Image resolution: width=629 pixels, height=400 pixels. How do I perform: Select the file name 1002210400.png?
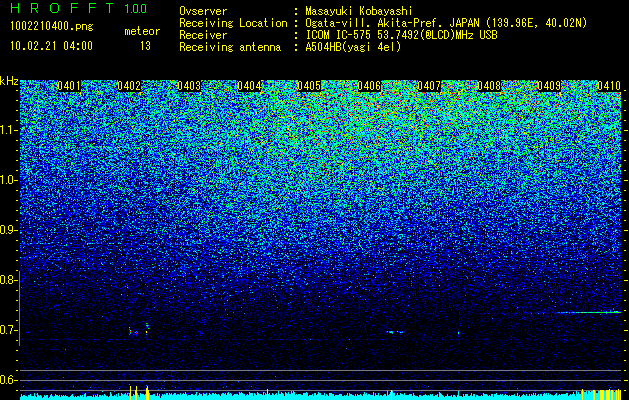[x=52, y=27]
